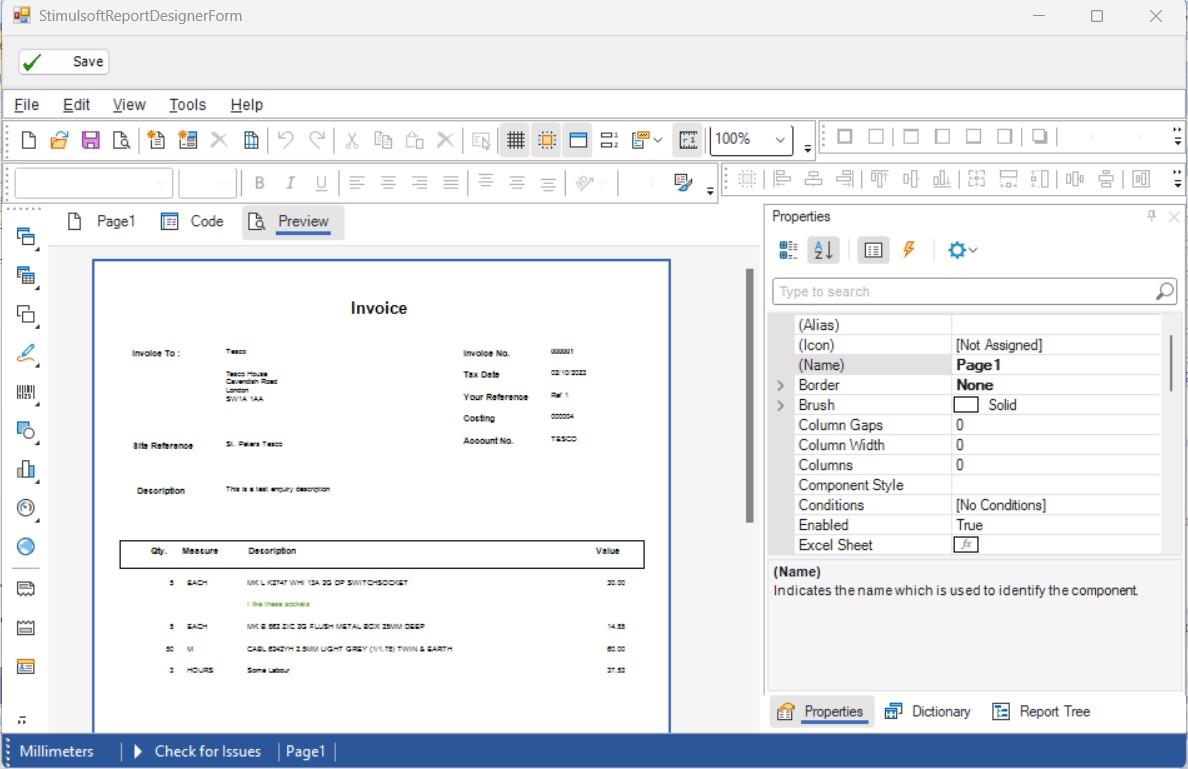
Task: Click the Save button with checkmark
Action: point(64,62)
